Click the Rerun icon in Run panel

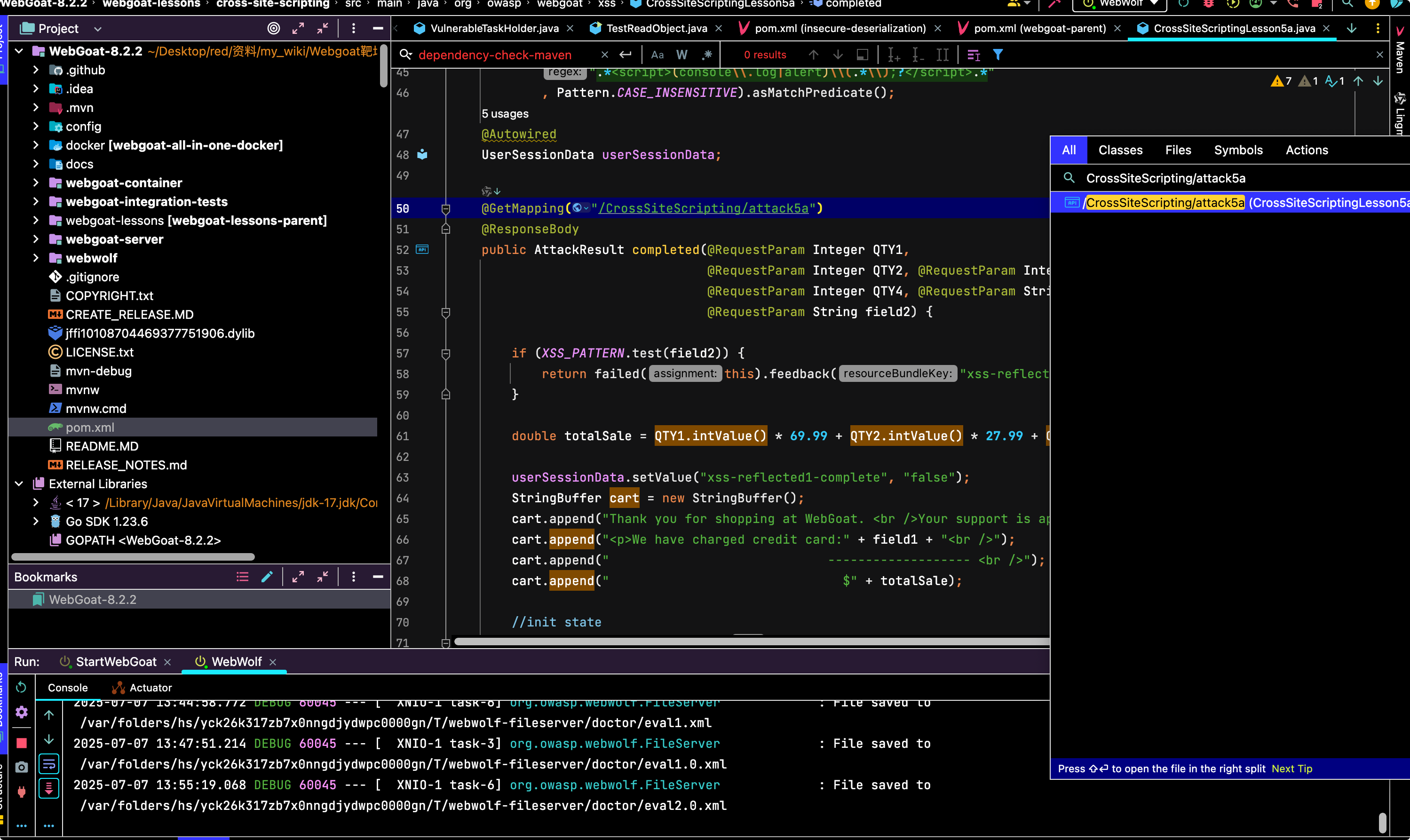(22, 687)
